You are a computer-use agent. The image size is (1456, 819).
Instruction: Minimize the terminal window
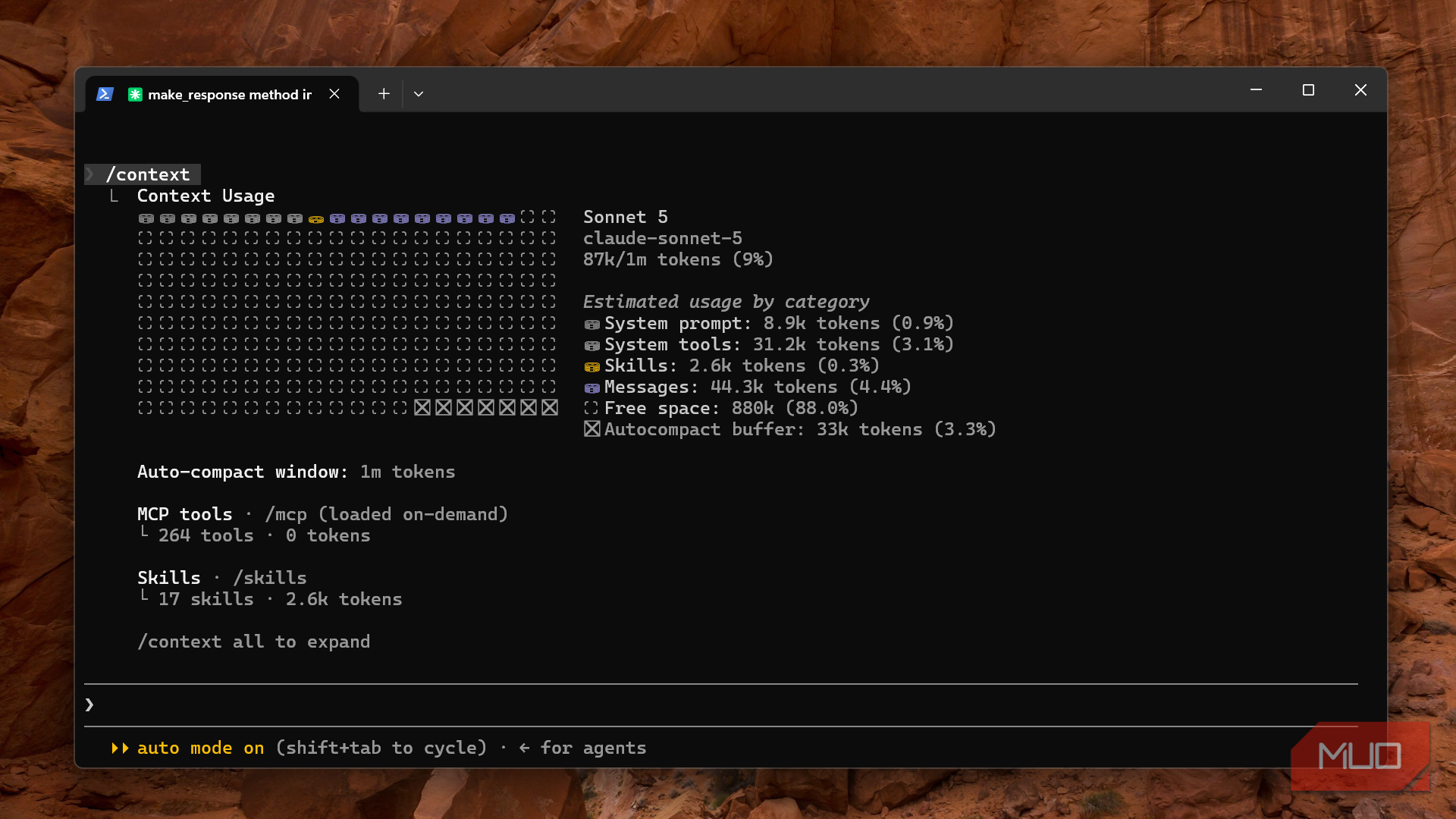1256,90
